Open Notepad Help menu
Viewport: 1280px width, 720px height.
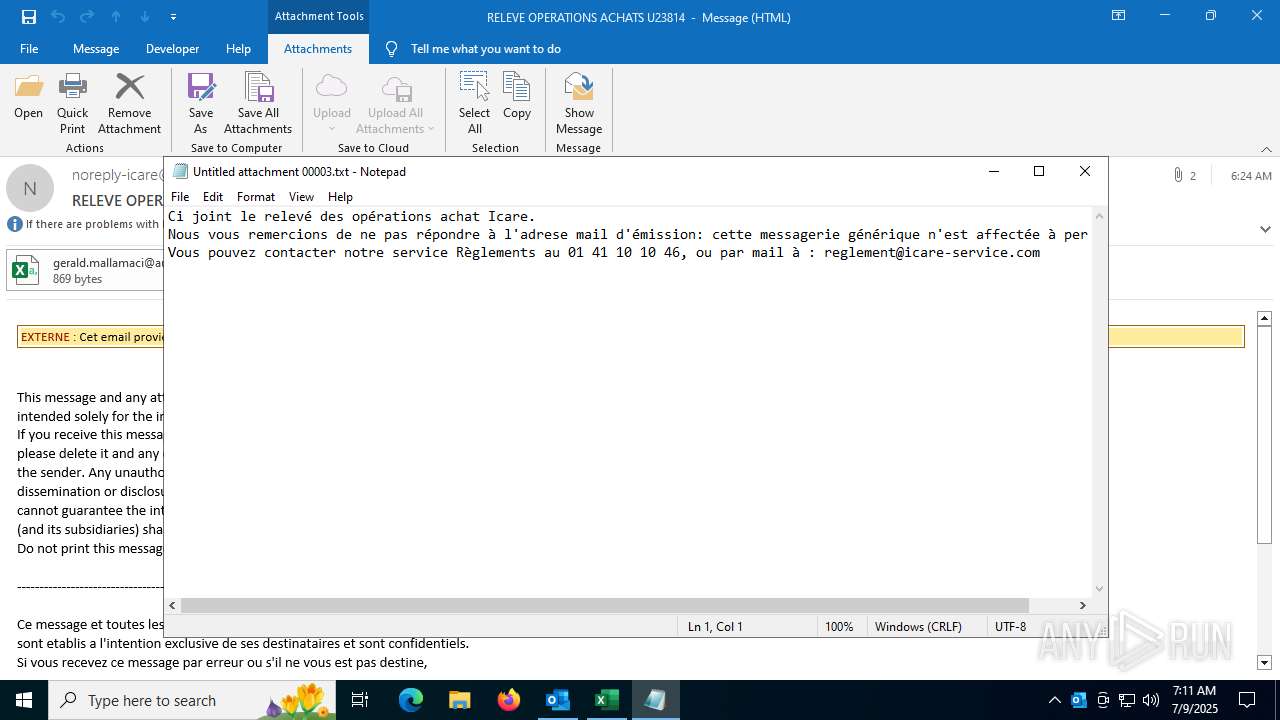pos(340,197)
